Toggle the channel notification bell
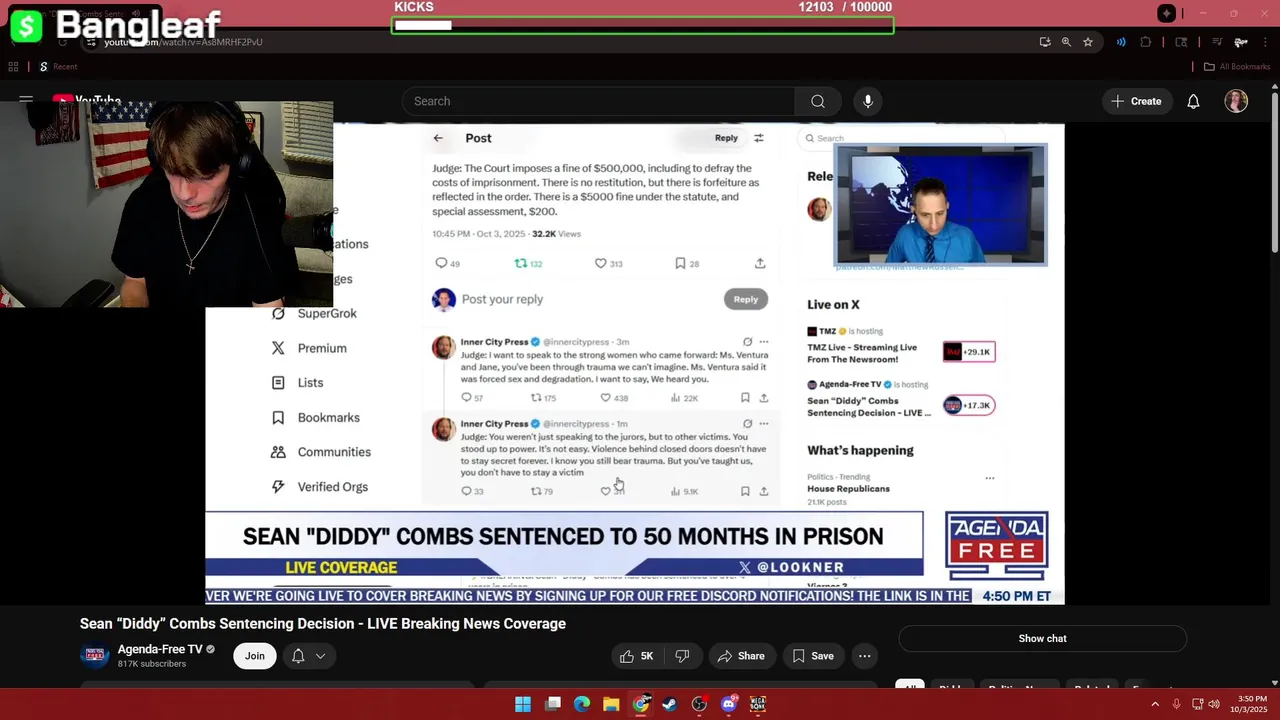 pos(298,656)
